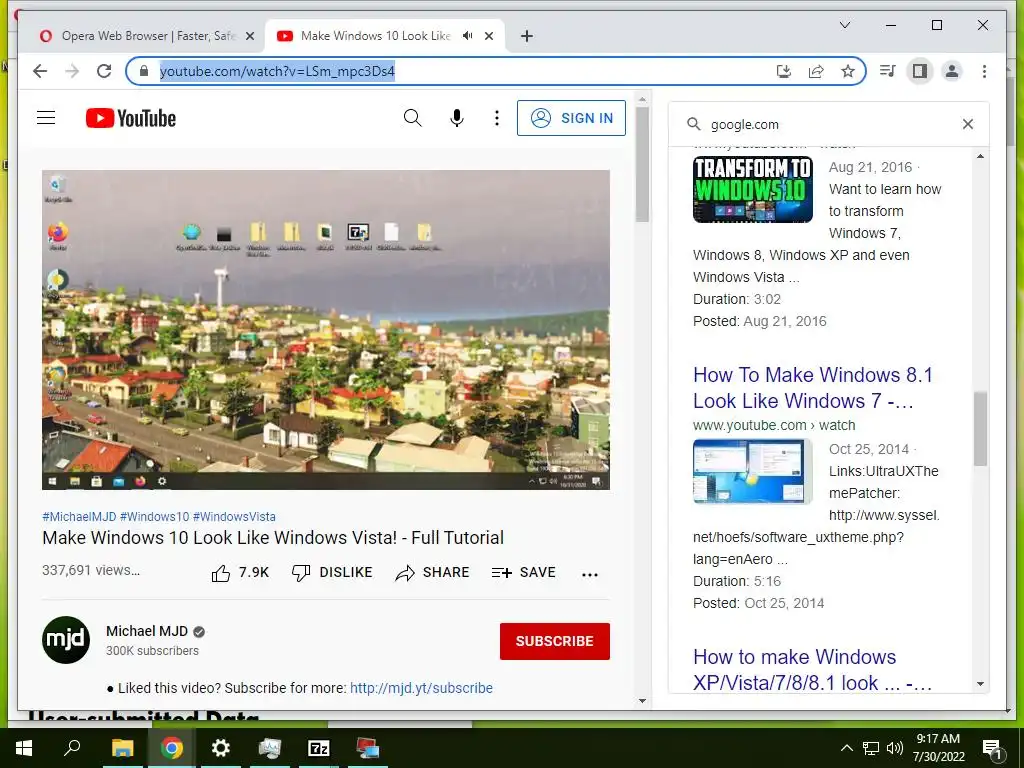Expand the tab search dropdown
Viewport: 1024px width, 768px height.
[x=844, y=25]
